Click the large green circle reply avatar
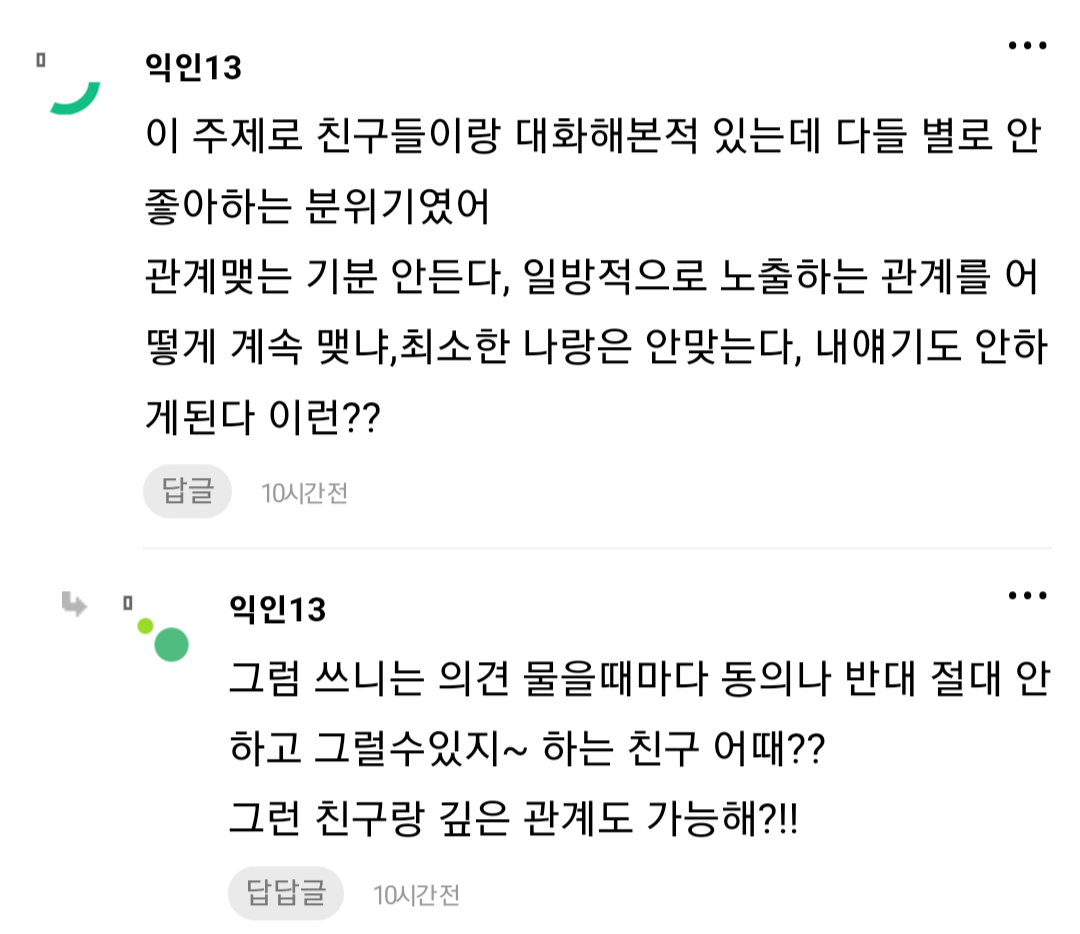 coord(171,645)
